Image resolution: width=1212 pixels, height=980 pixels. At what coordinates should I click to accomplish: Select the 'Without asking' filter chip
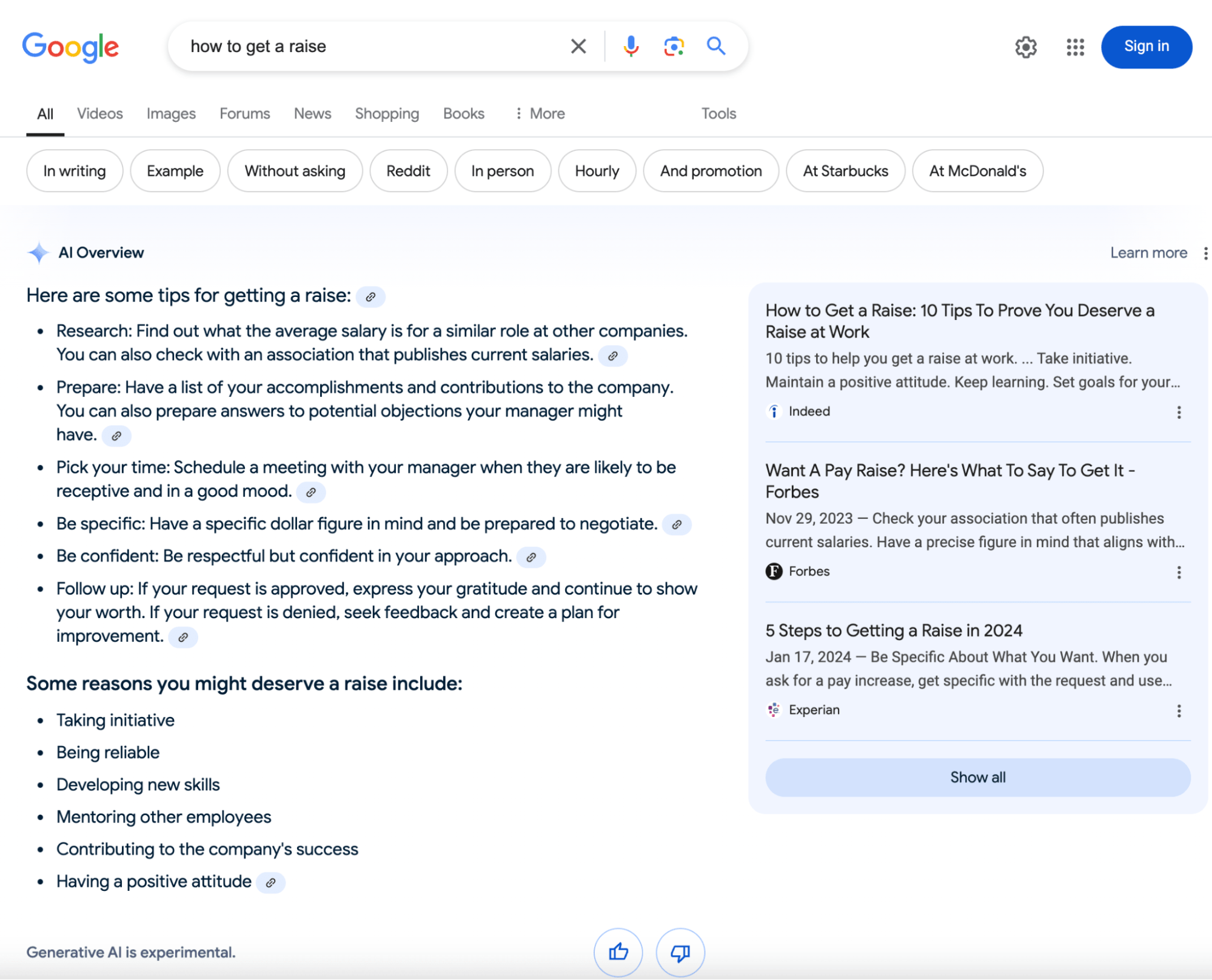click(295, 171)
